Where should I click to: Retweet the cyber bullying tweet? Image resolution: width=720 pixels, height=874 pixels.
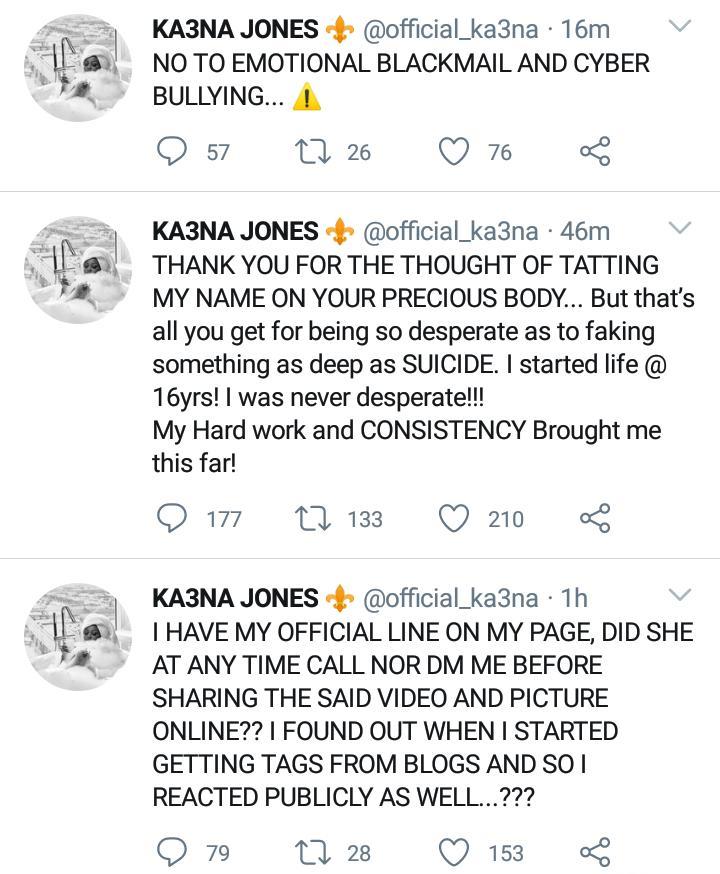315,151
